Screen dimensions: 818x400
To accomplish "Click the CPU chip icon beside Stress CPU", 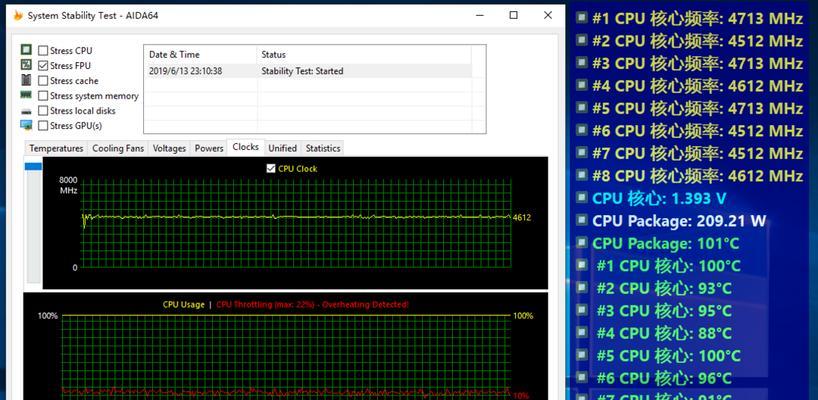I will pyautogui.click(x=26, y=50).
